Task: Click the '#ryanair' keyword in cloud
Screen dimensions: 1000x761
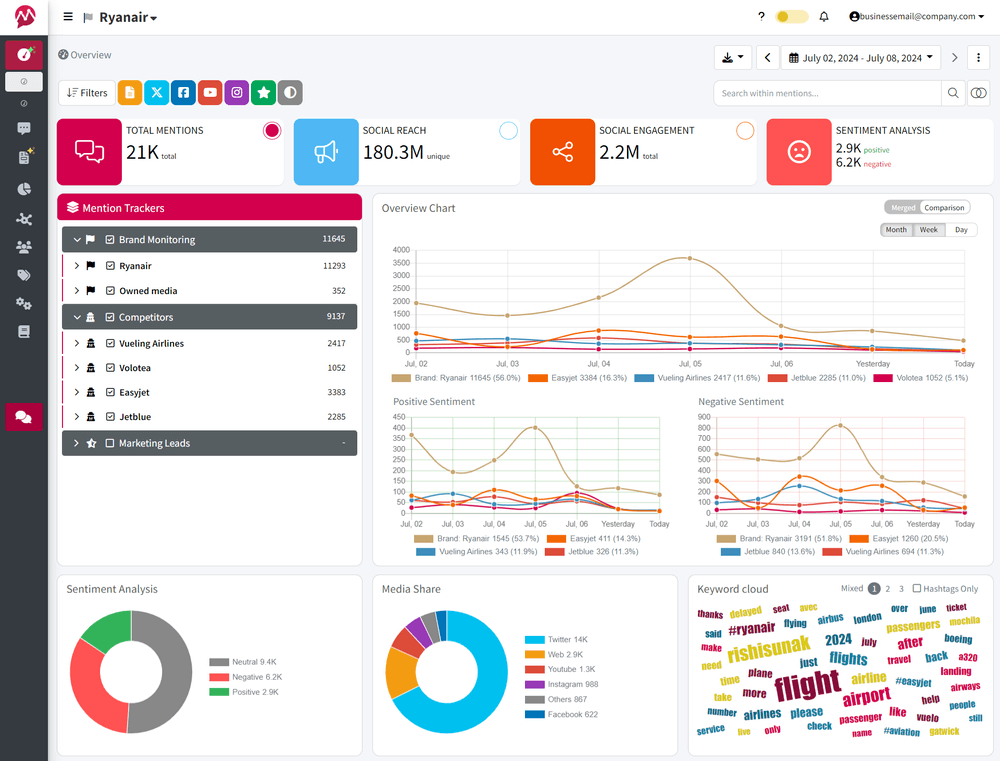Action: click(751, 629)
